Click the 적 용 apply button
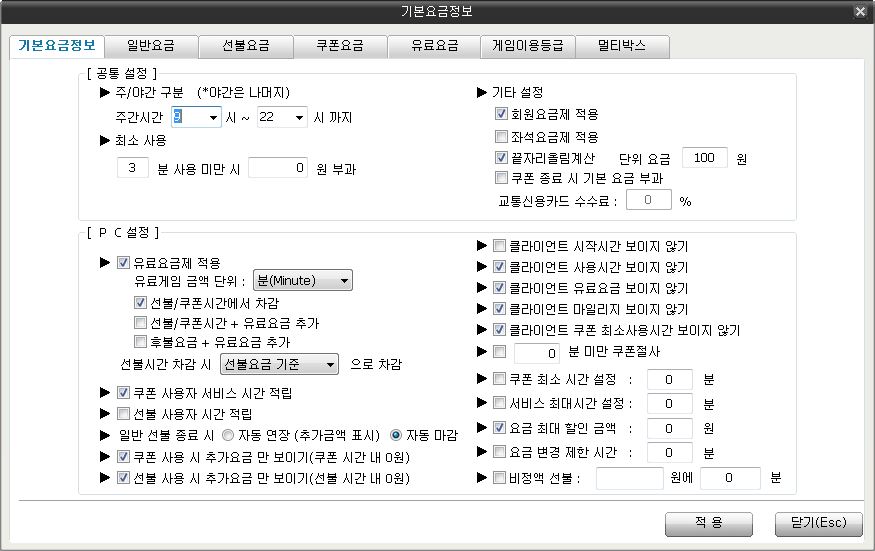The image size is (875, 551). pyautogui.click(x=709, y=523)
